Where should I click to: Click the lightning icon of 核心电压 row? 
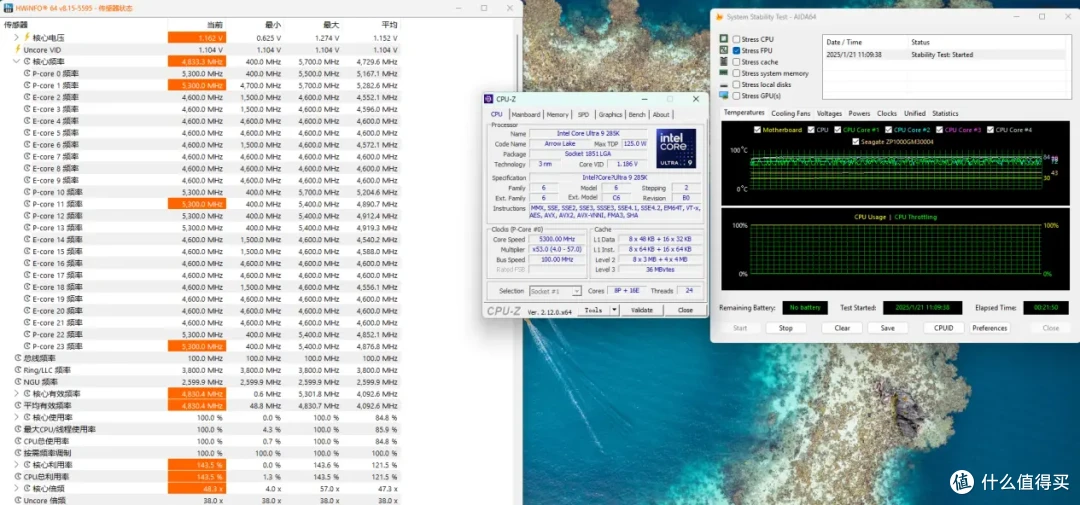point(27,38)
